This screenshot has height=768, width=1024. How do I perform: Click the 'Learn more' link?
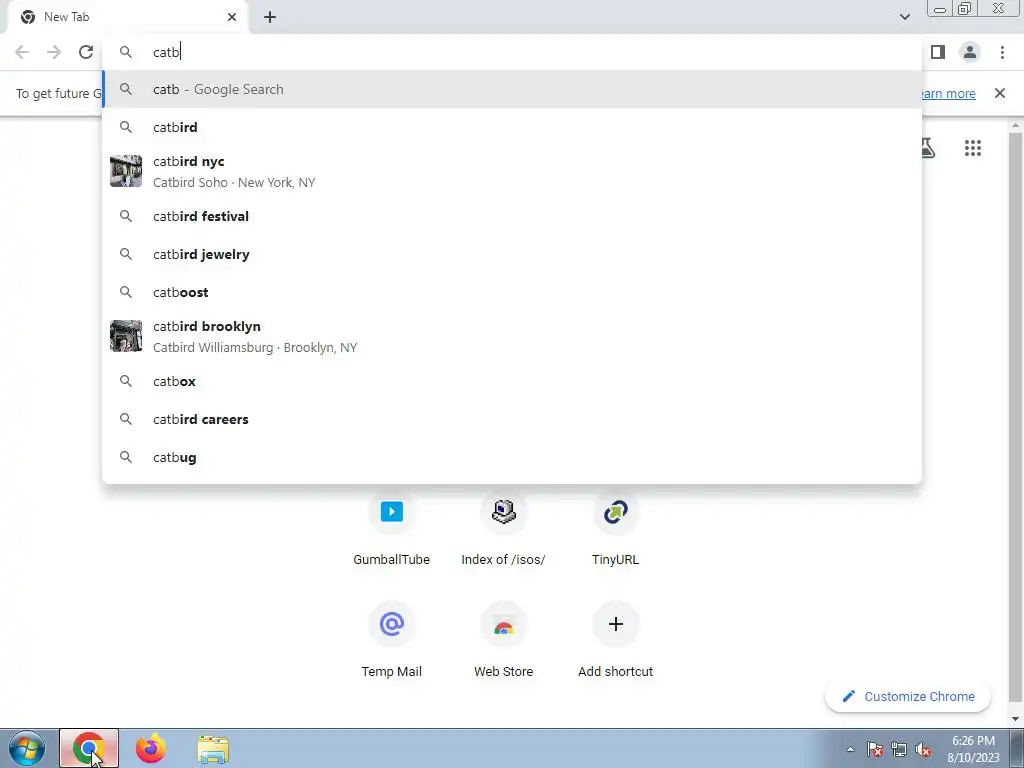click(x=949, y=93)
